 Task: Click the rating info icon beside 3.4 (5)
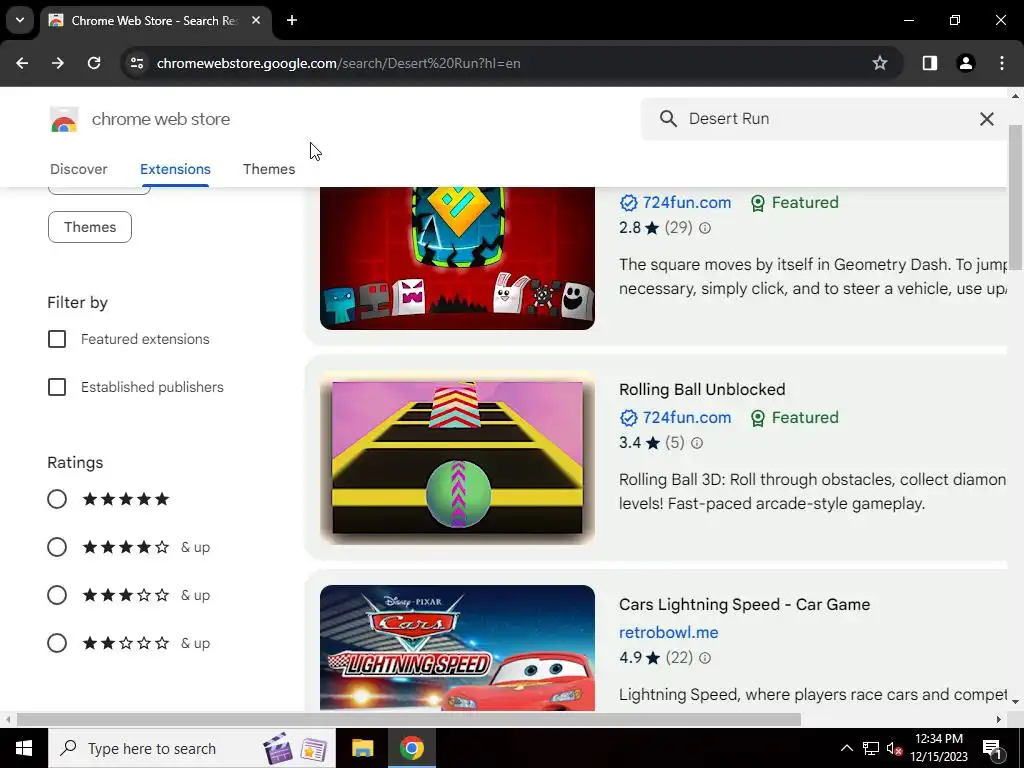697,443
